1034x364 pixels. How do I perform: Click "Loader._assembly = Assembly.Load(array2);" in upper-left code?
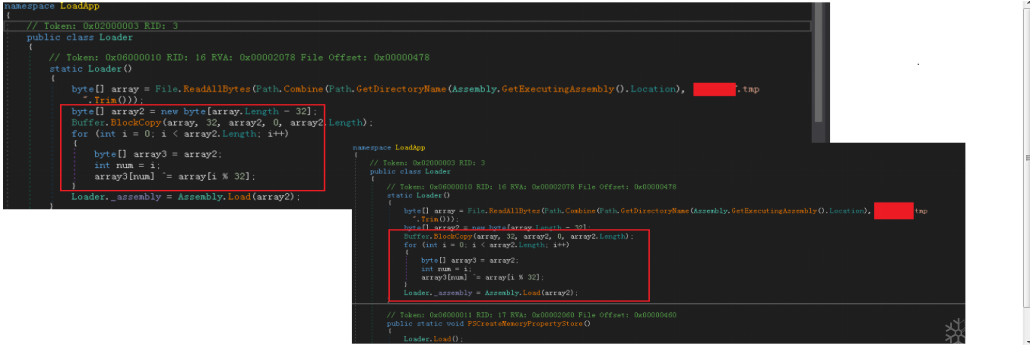186,197
